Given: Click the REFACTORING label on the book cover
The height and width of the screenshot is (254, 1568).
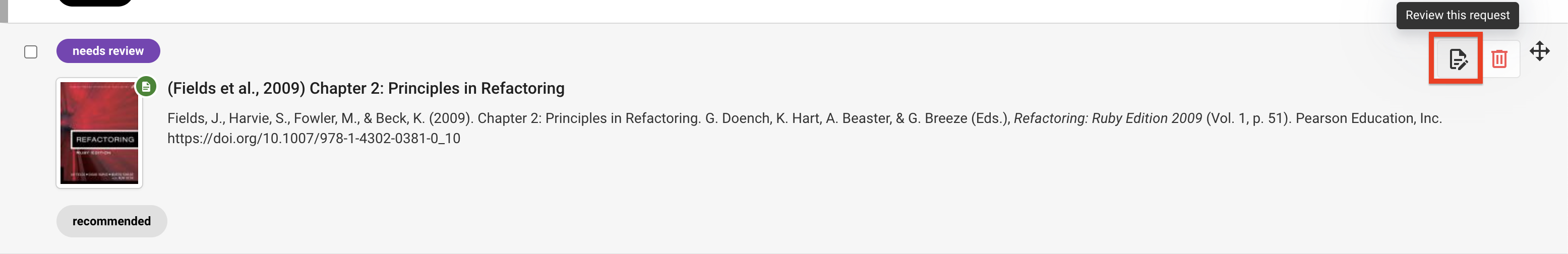Looking at the screenshot, I should 105,140.
